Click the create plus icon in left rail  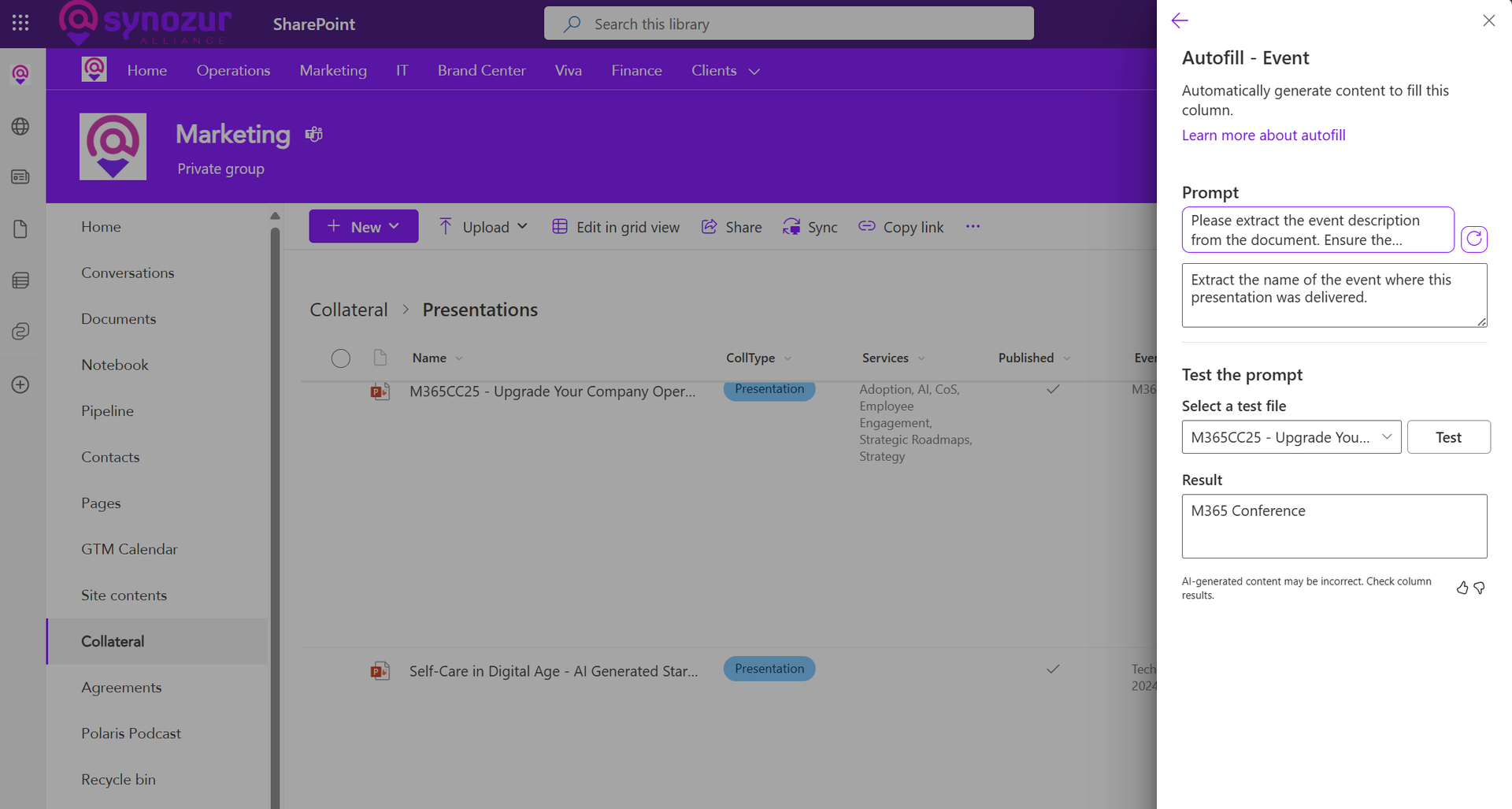[x=20, y=384]
